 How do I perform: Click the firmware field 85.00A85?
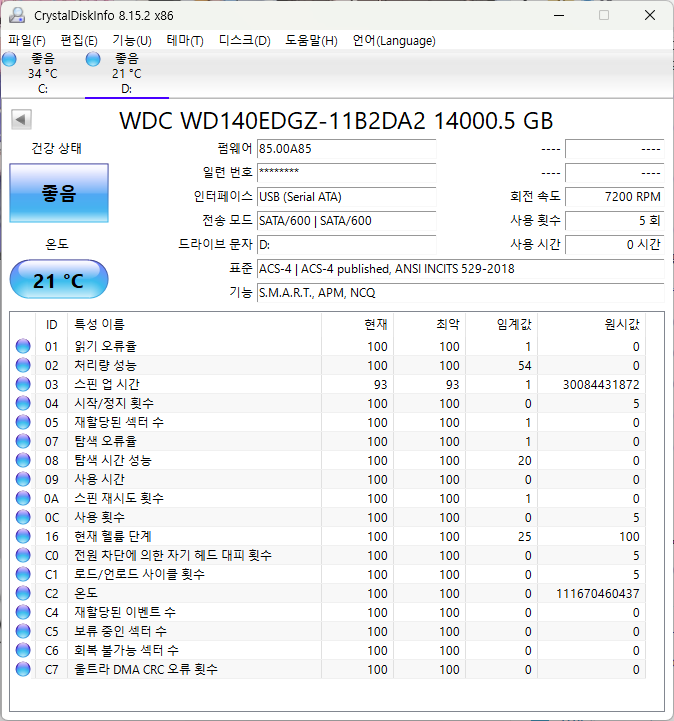[x=346, y=149]
